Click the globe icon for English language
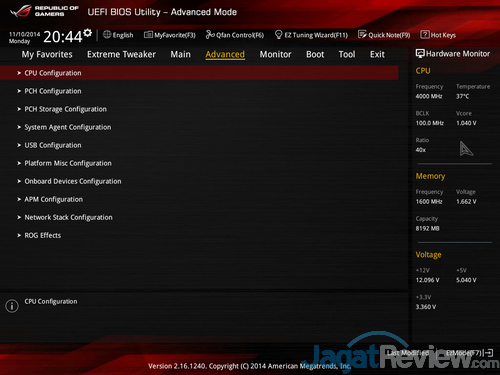This screenshot has width=500, height=375. (107, 34)
